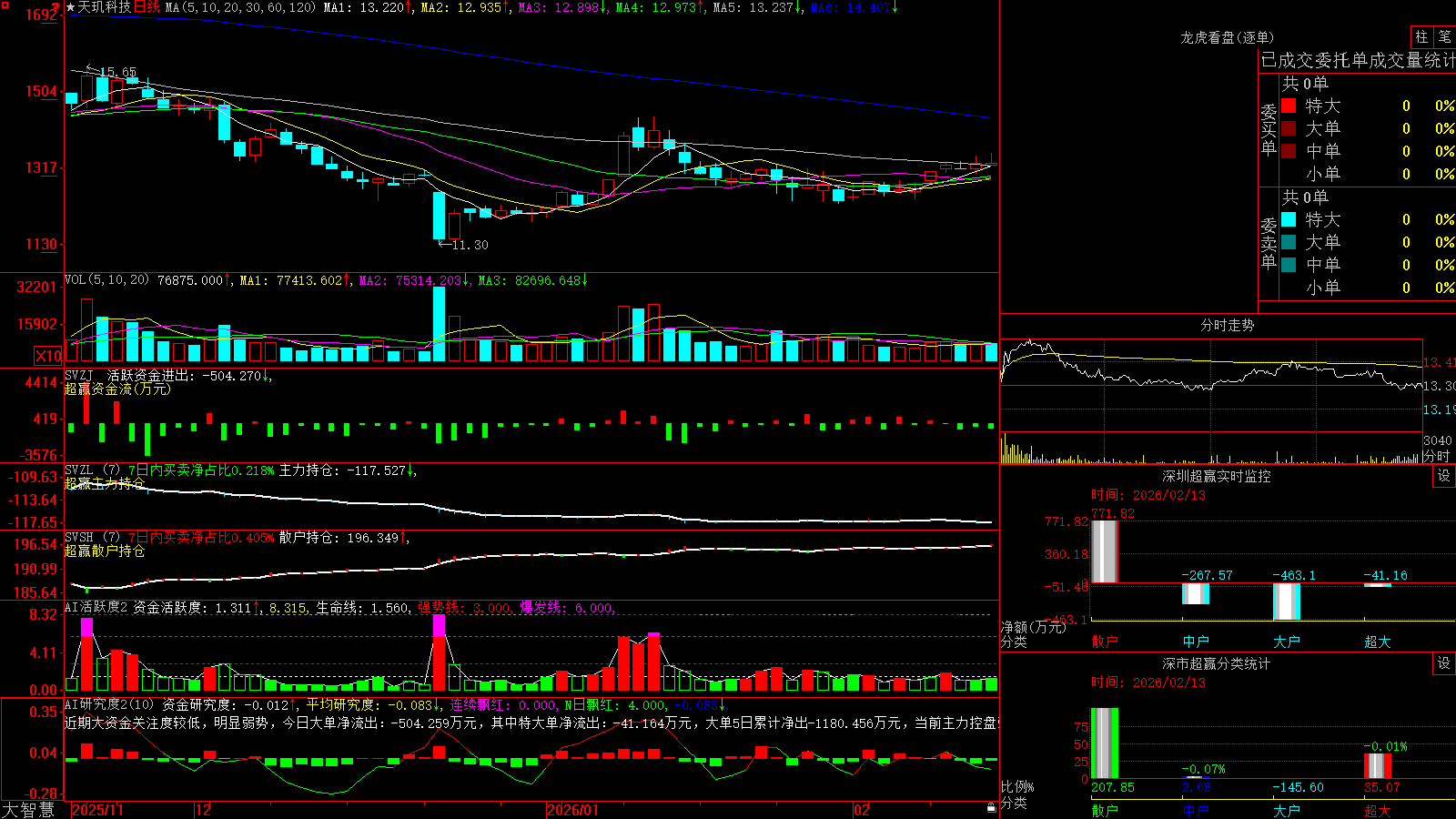Click the 深市超赢分类统计 title

point(1216,663)
